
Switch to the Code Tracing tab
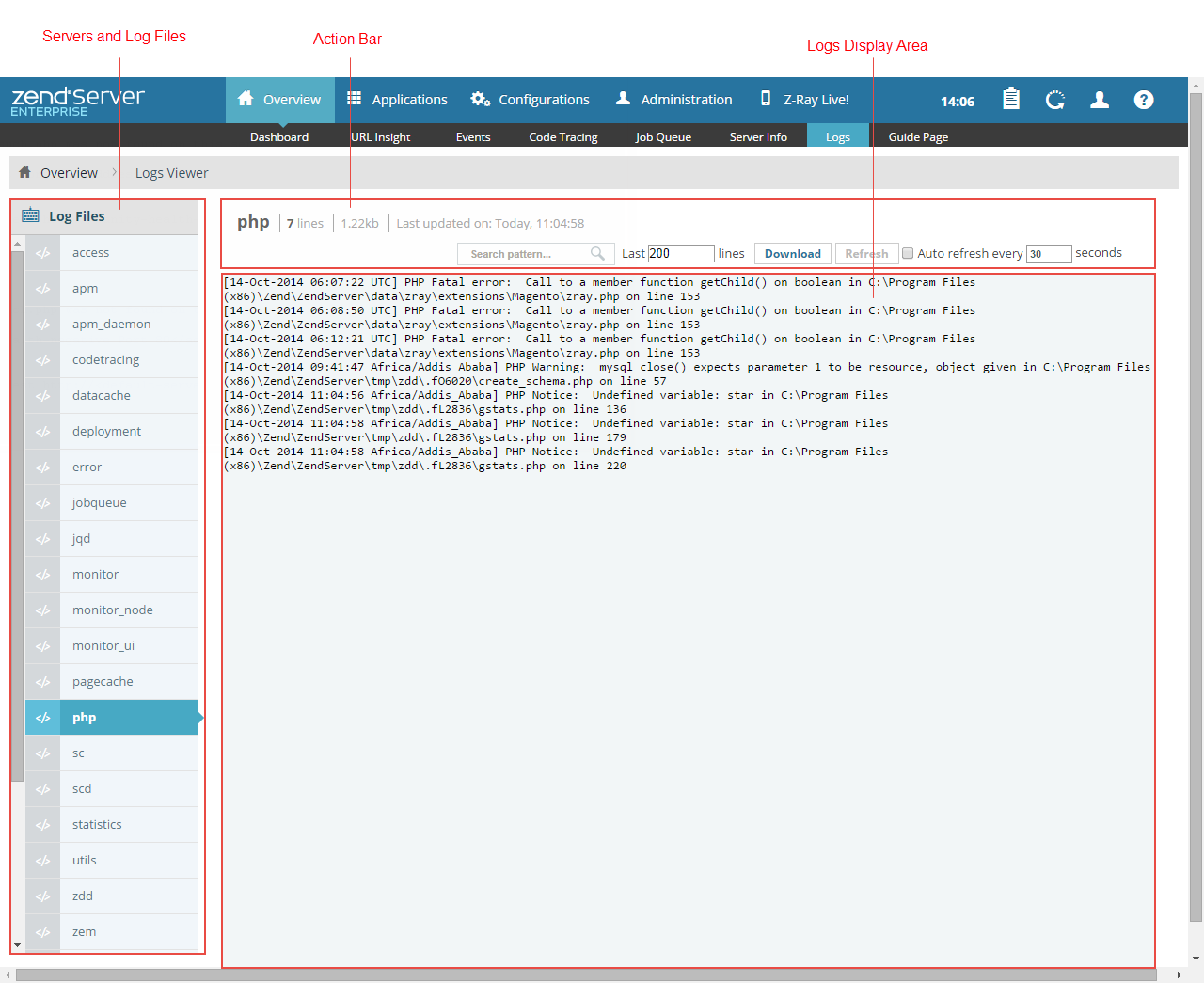[562, 137]
